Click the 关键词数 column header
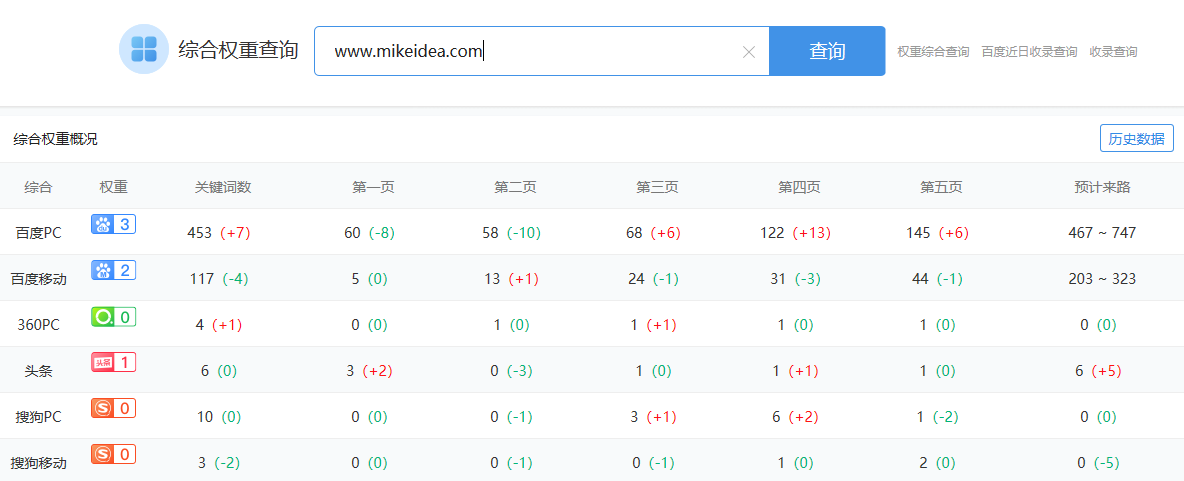 point(223,187)
